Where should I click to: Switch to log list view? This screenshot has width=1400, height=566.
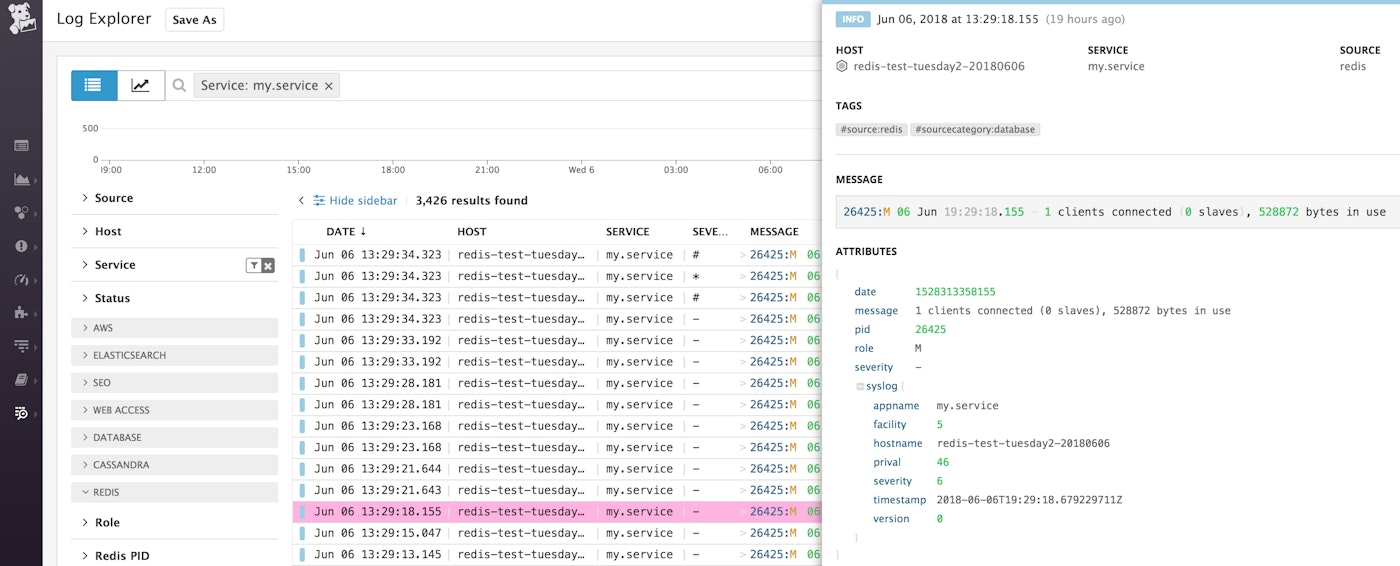point(94,86)
